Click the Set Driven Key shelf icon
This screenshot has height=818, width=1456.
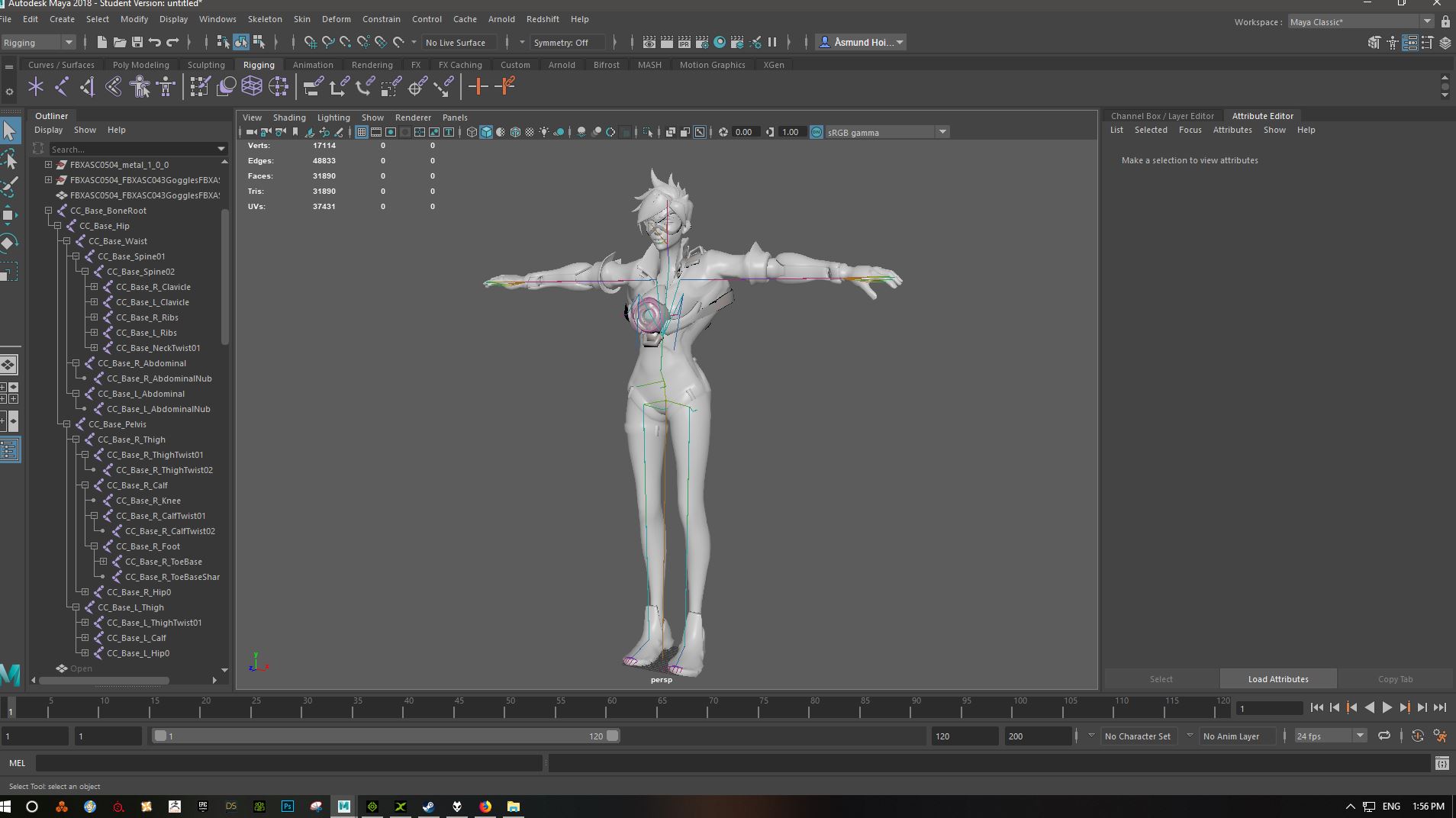pos(504,87)
